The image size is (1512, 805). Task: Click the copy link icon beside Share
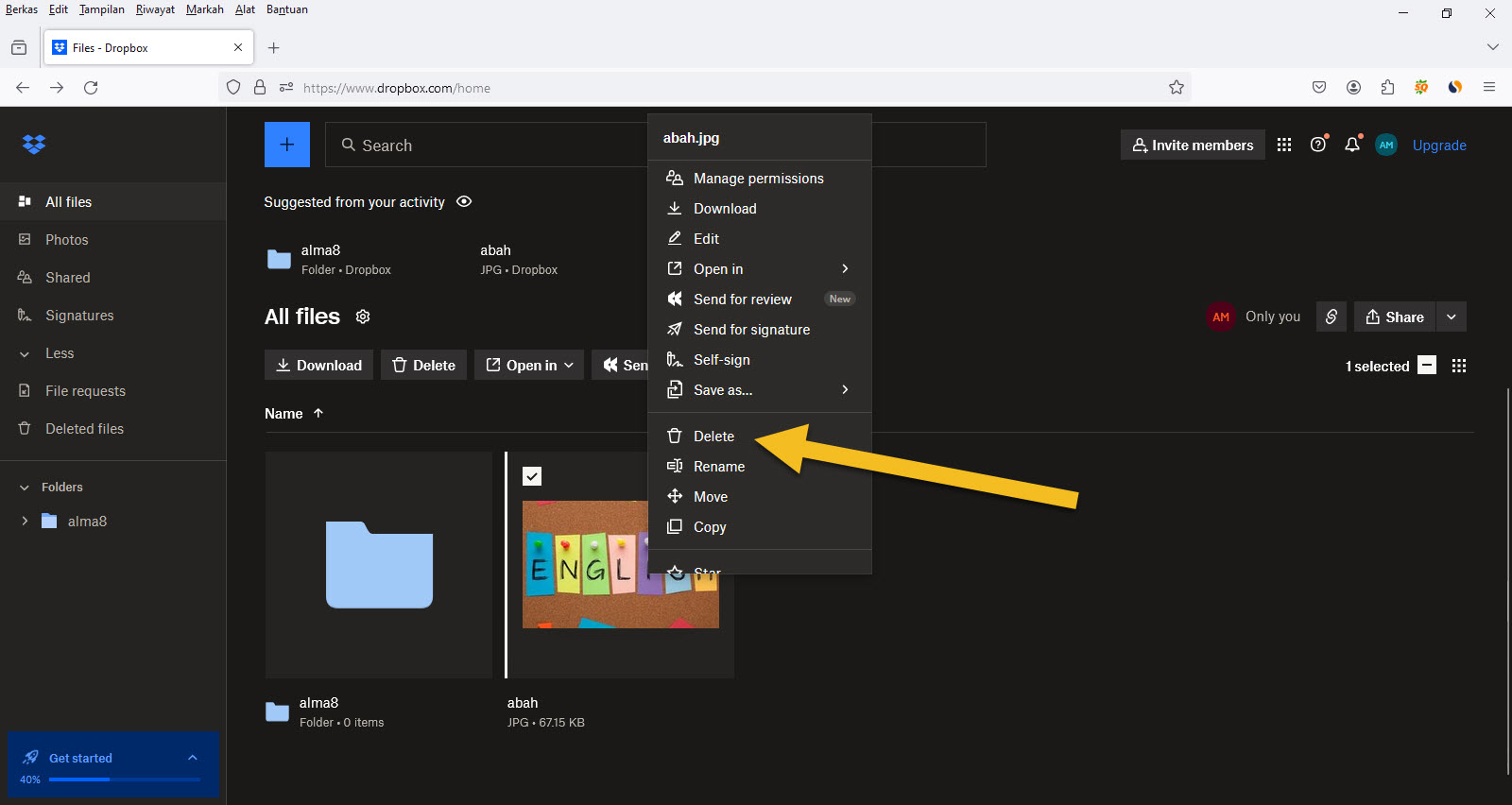1331,317
